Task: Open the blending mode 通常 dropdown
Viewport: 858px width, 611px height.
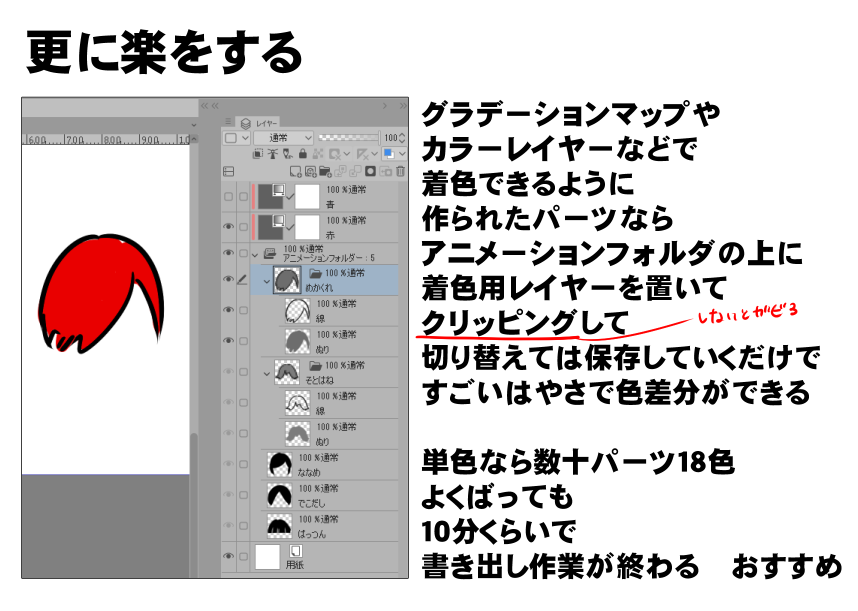Action: pyautogui.click(x=283, y=138)
